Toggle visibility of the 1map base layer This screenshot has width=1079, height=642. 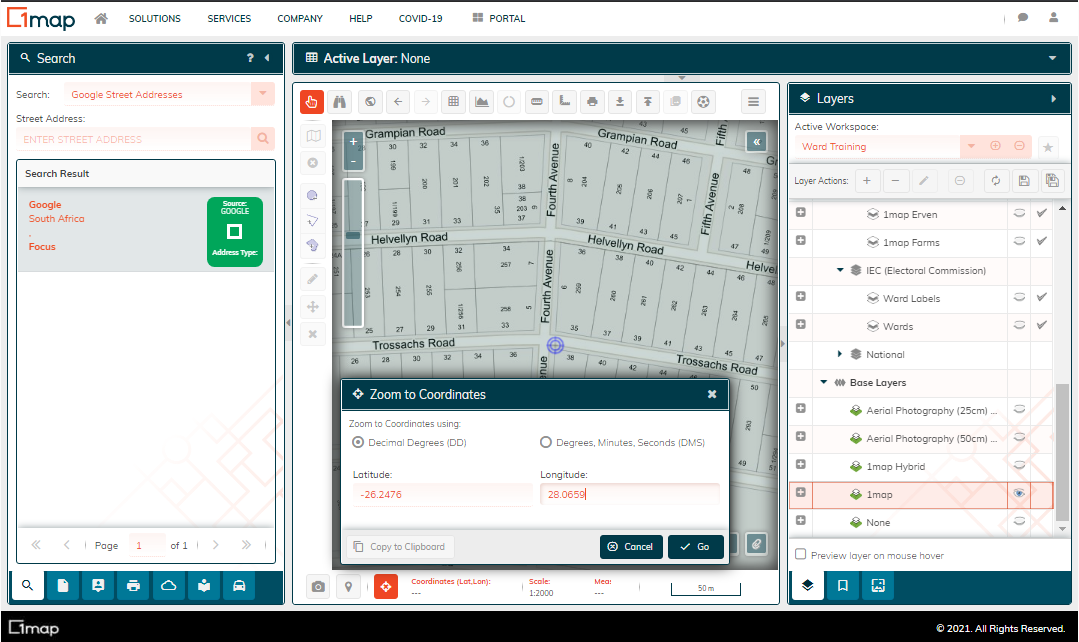click(1019, 494)
